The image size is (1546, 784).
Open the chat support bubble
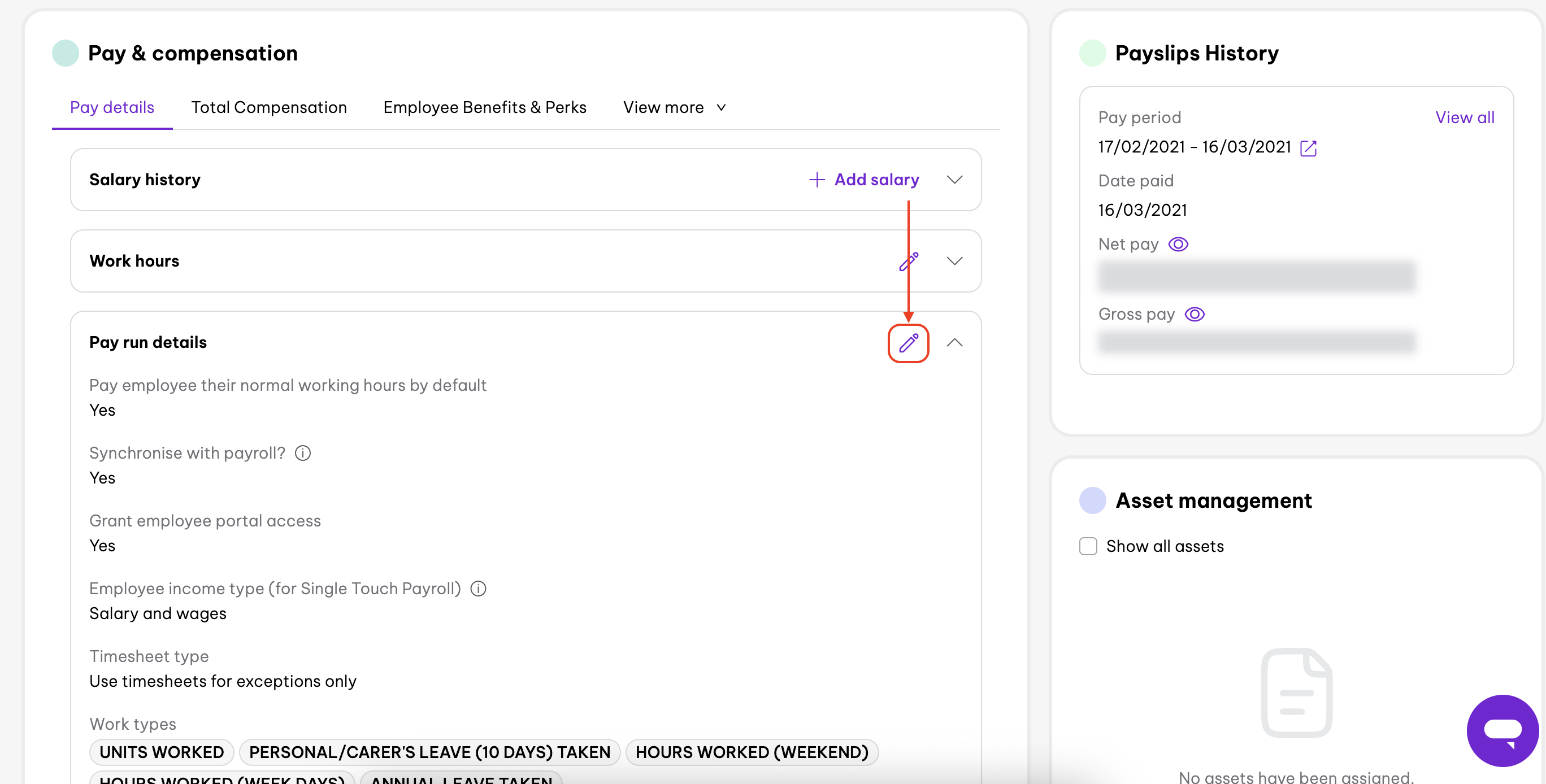pyautogui.click(x=1502, y=730)
